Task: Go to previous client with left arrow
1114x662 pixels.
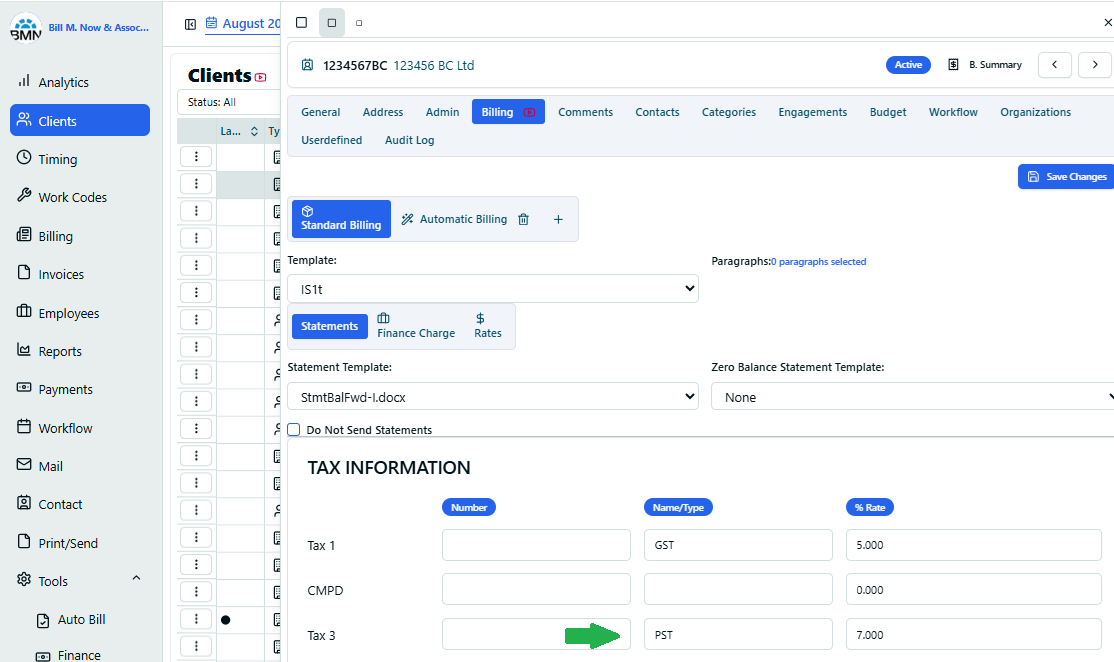Action: click(1055, 65)
